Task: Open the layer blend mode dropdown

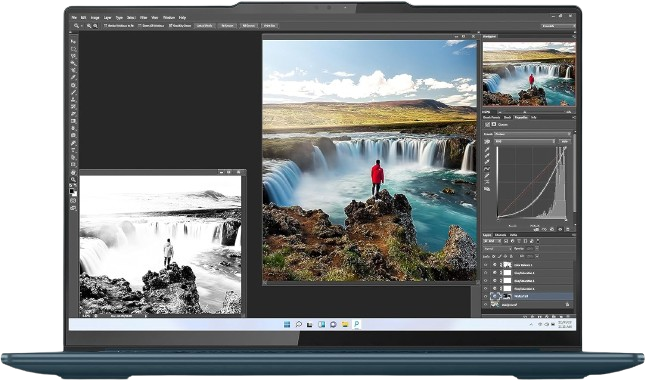Action: [497, 249]
